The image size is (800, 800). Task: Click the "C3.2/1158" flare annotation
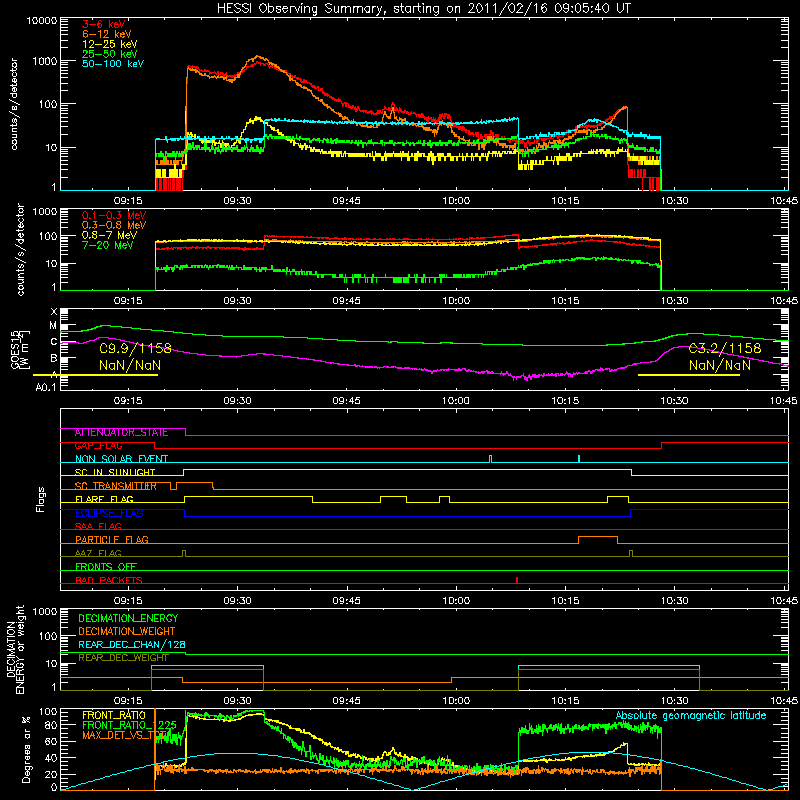pyautogui.click(x=724, y=348)
